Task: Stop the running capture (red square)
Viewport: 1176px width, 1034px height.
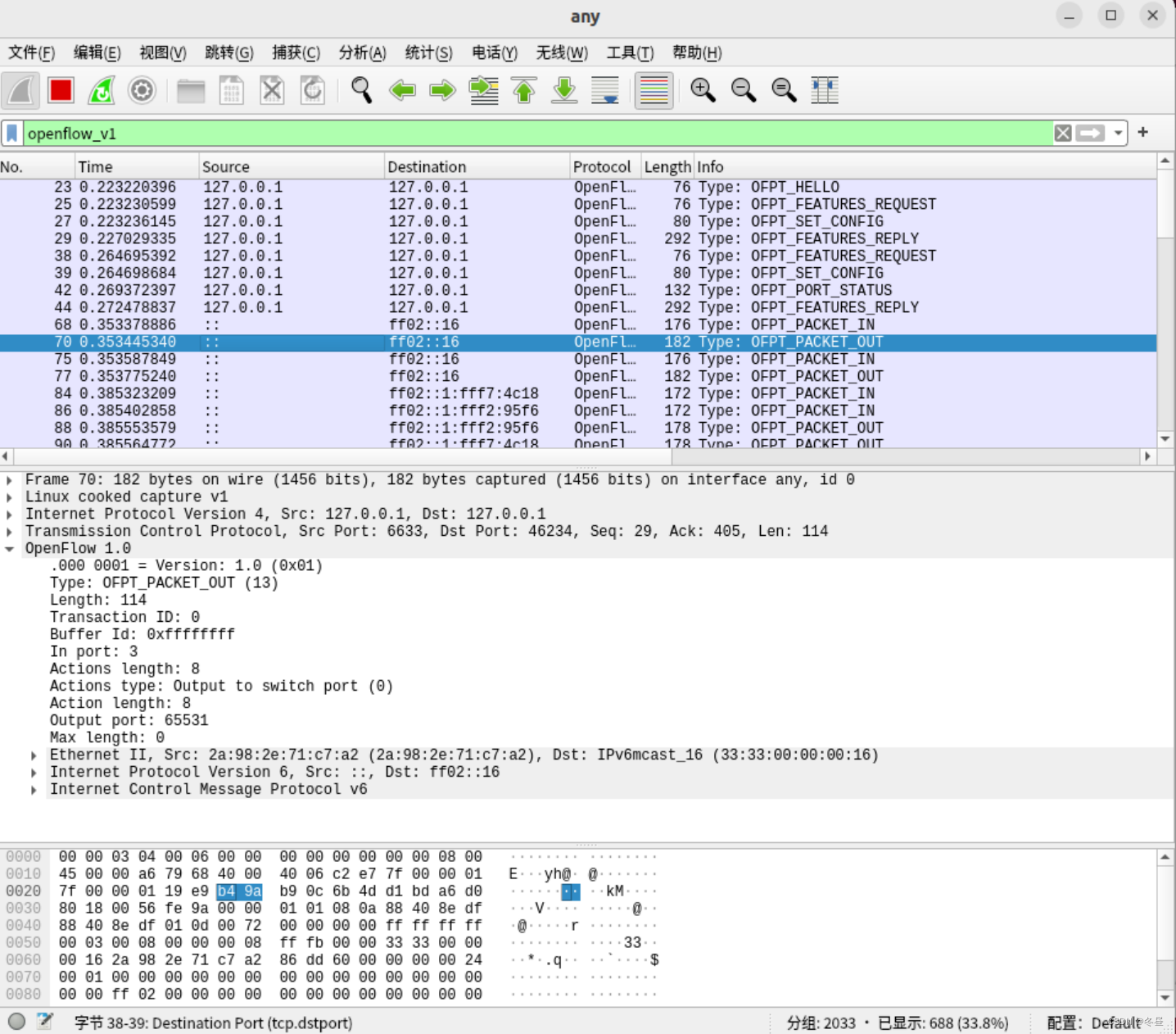Action: pyautogui.click(x=61, y=90)
